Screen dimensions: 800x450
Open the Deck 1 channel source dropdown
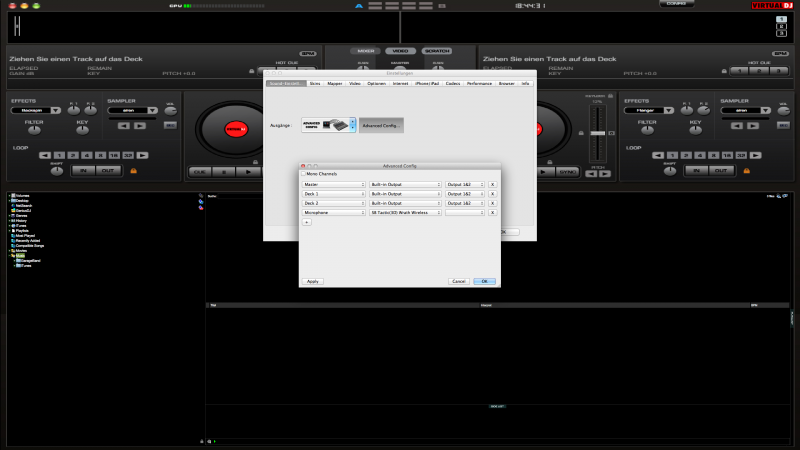[x=334, y=194]
